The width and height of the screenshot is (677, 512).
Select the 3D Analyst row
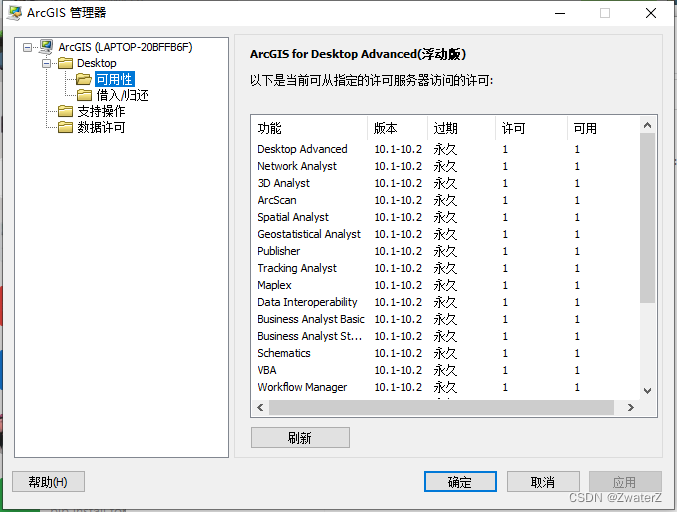point(445,183)
